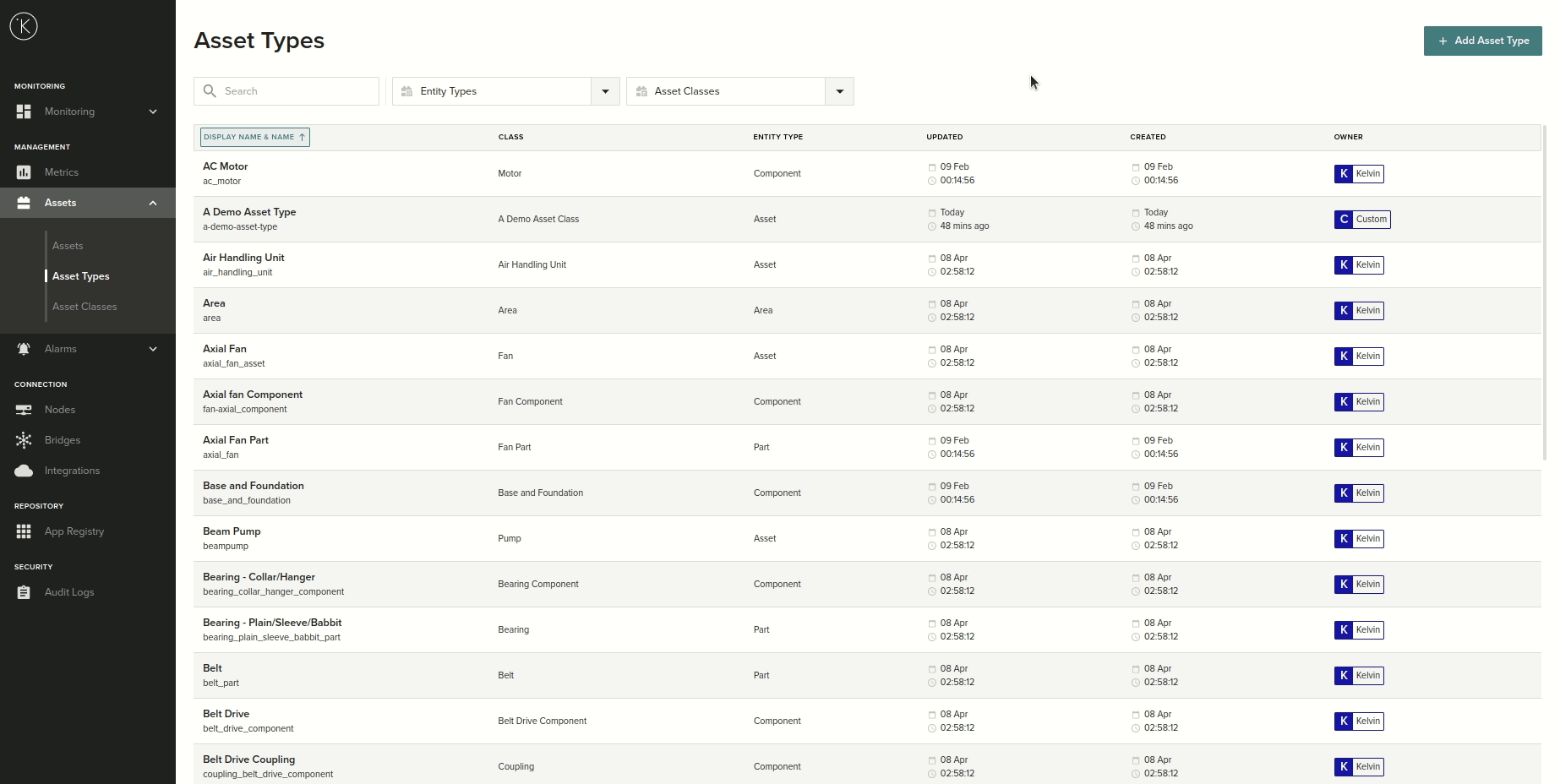Collapse the Assets section chevron

tap(153, 203)
